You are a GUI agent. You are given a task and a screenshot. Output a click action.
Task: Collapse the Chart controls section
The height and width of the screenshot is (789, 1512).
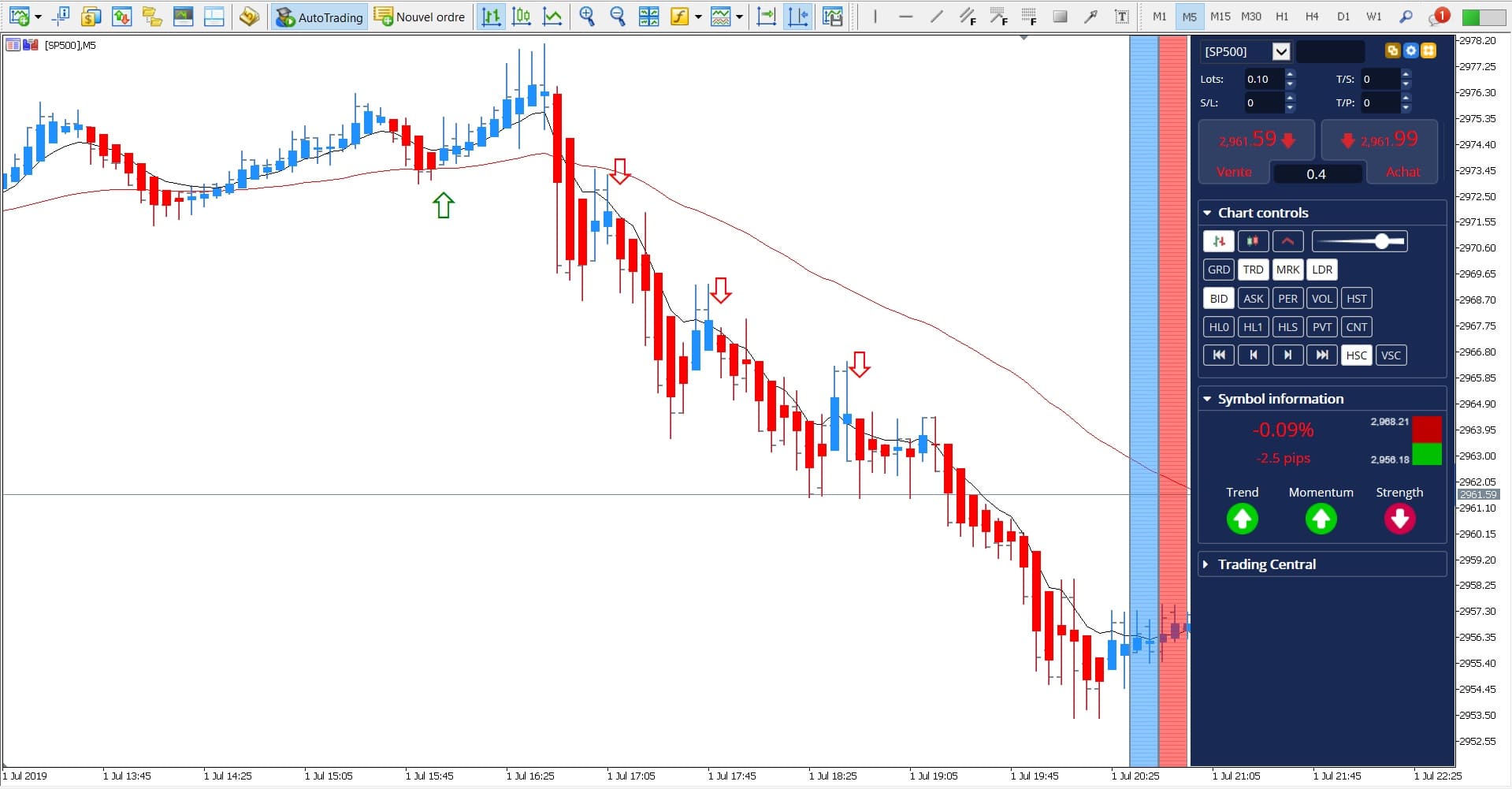coord(1208,212)
